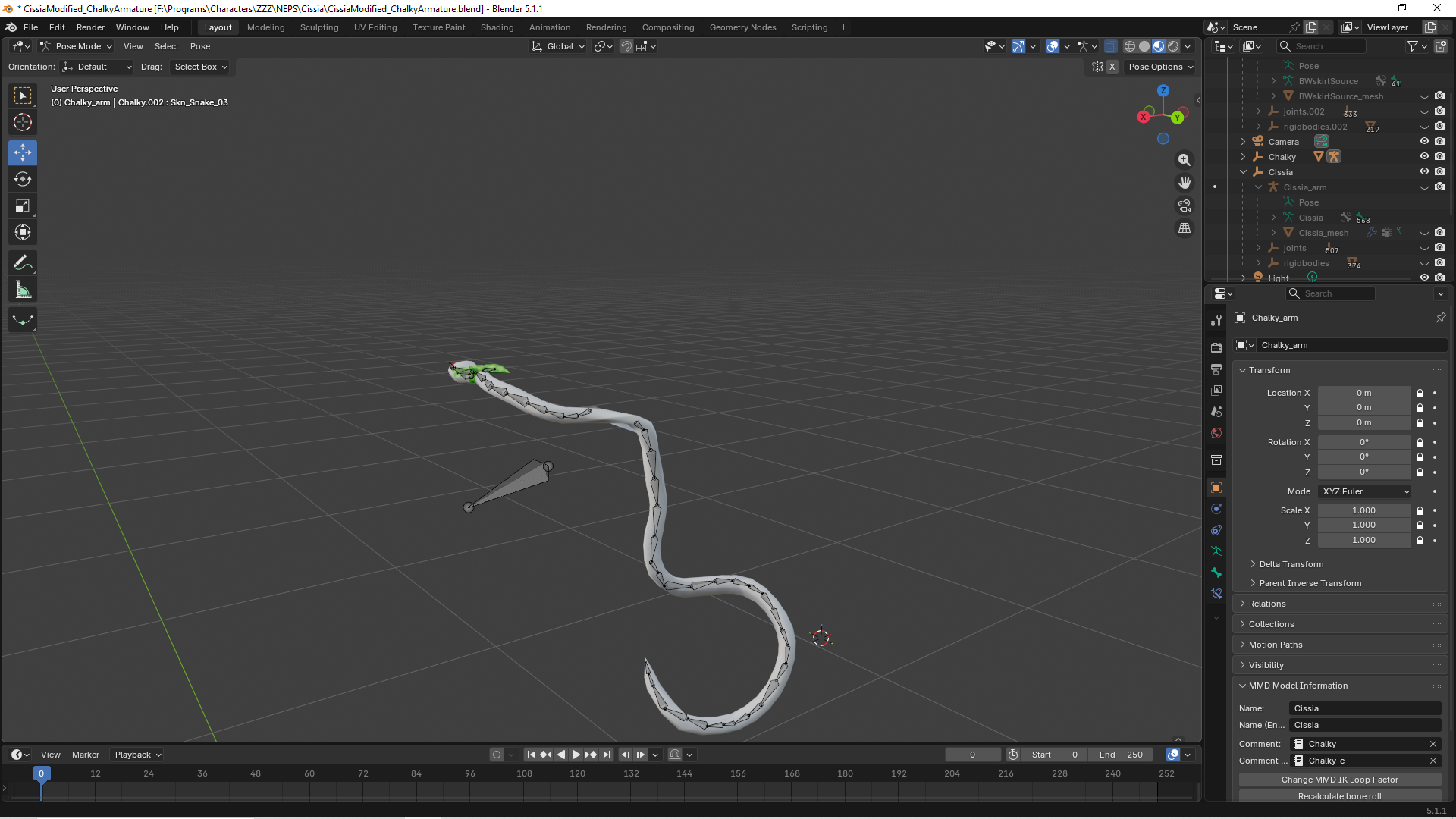Open Global transform orientation dropdown

tap(558, 46)
